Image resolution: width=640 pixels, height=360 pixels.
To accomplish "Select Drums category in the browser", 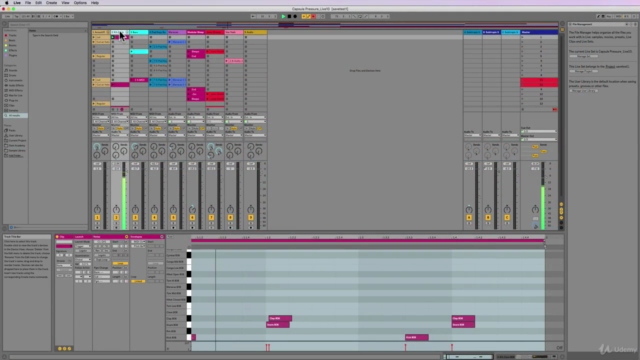I will click(x=13, y=75).
